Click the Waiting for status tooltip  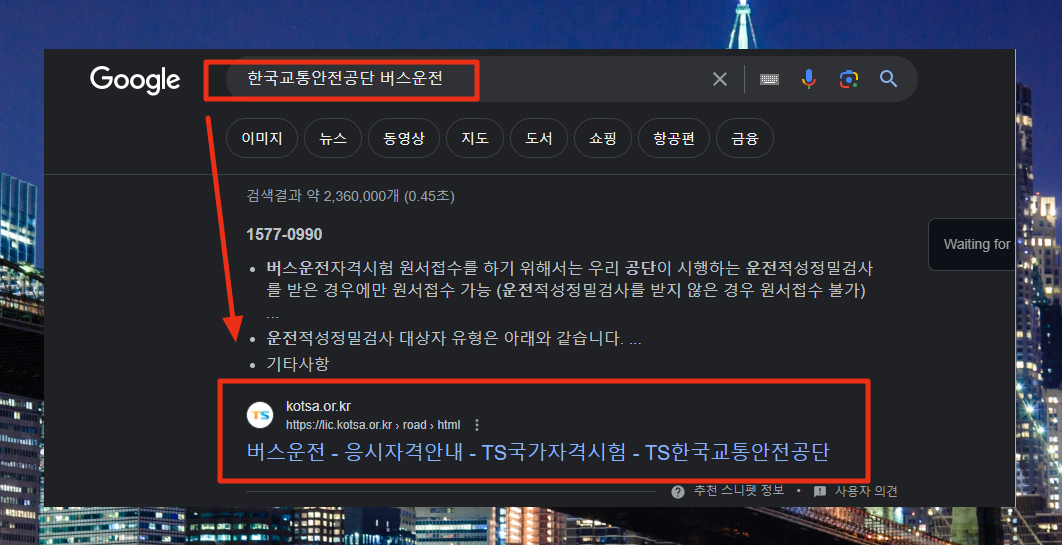coord(972,244)
